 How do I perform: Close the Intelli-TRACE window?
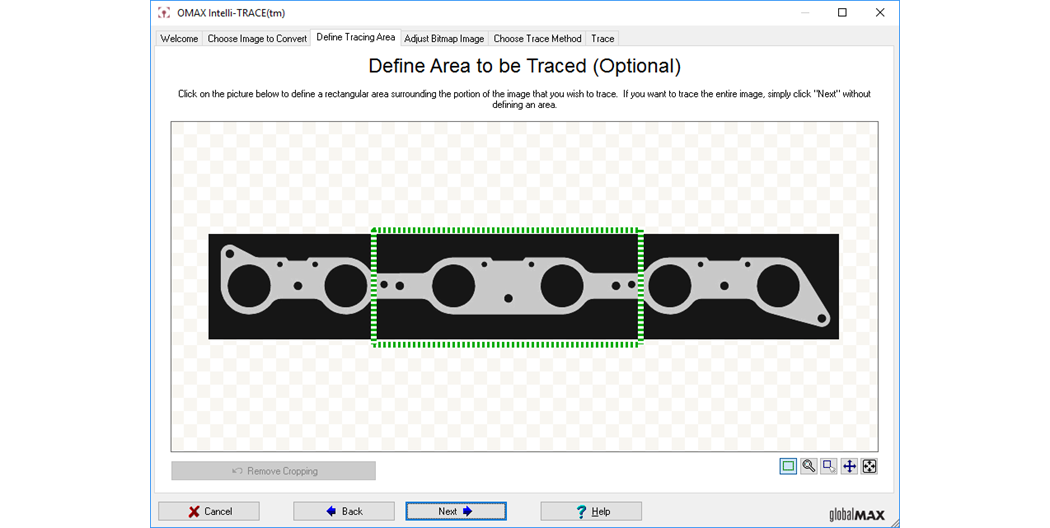pos(880,13)
